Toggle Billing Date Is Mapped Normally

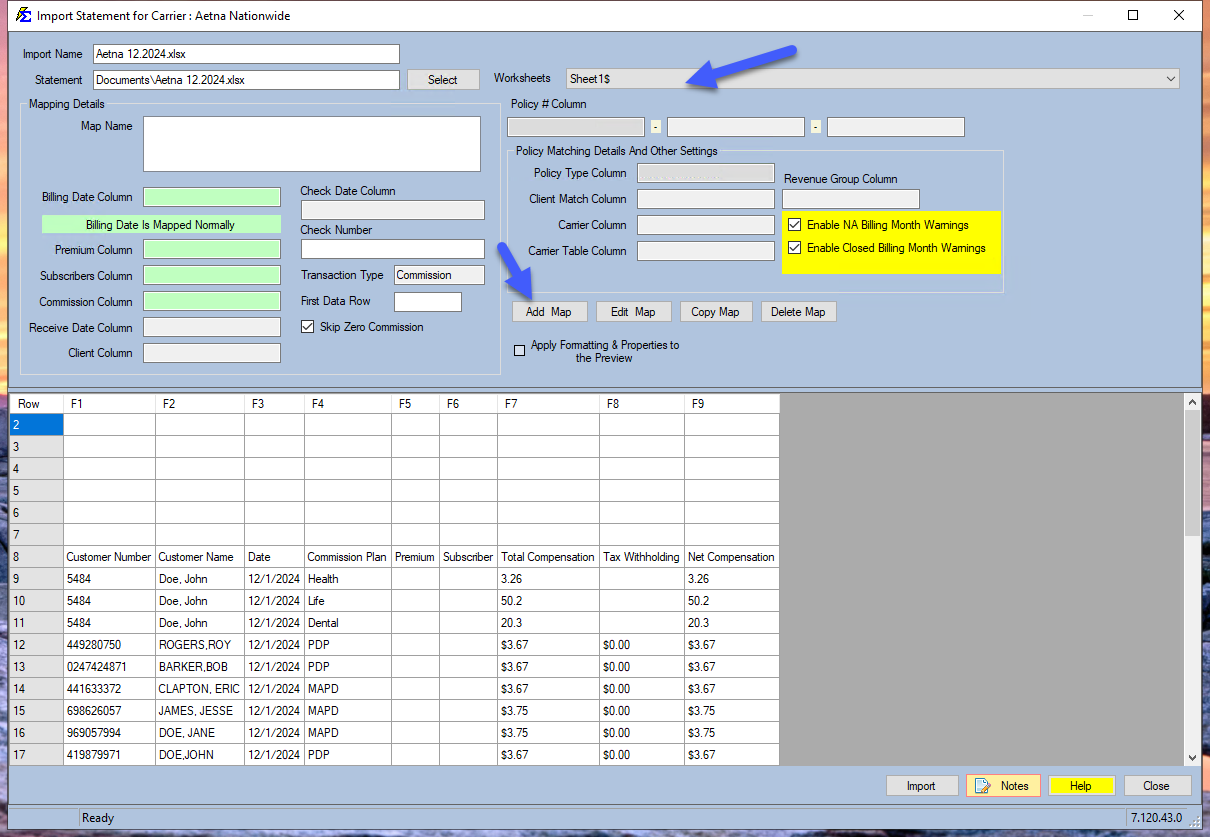(161, 224)
